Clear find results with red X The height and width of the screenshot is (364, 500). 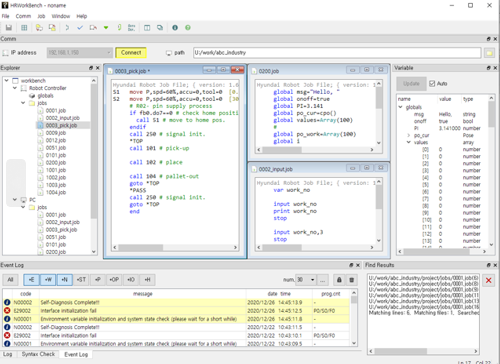click(x=489, y=280)
